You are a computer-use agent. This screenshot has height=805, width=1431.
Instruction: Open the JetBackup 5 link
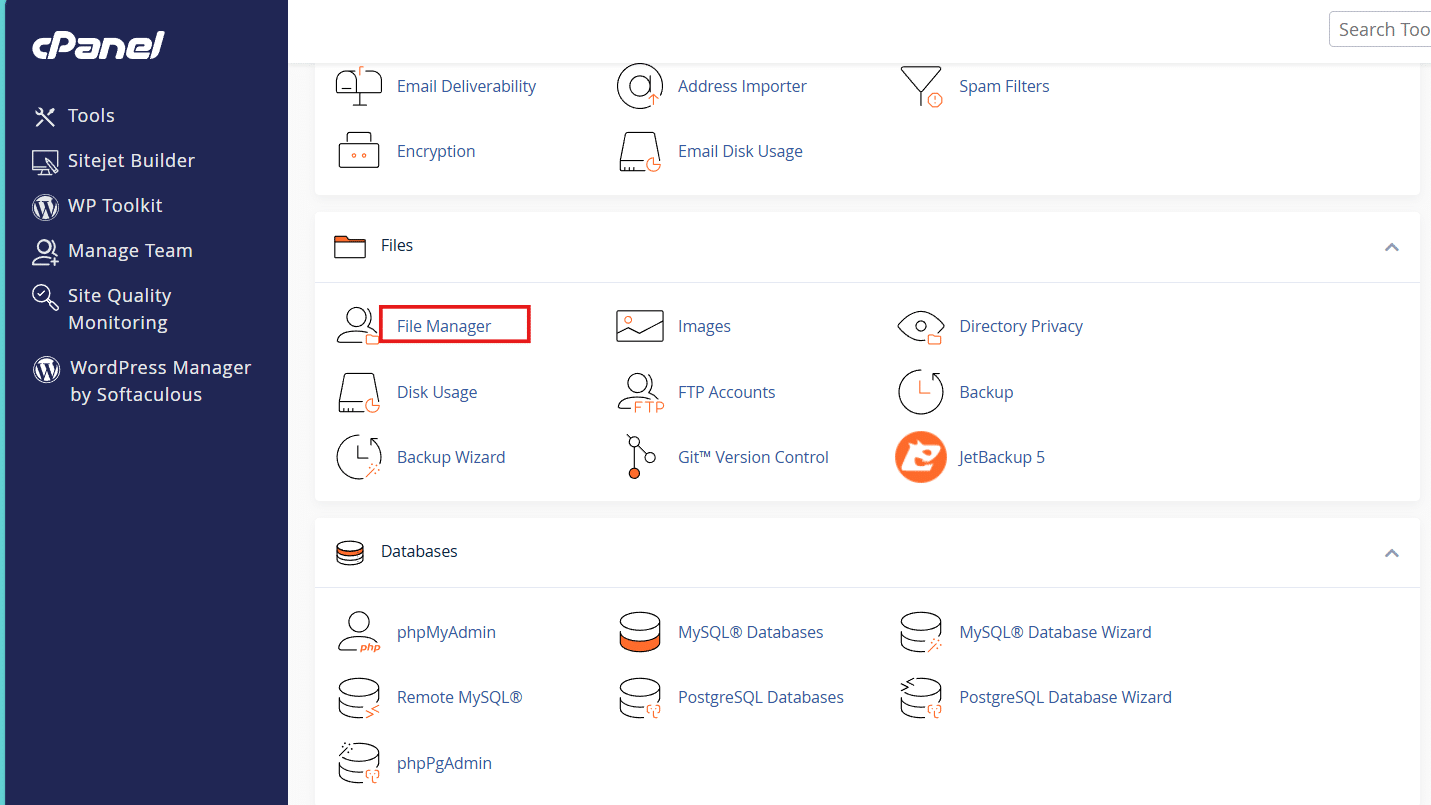[1002, 457]
